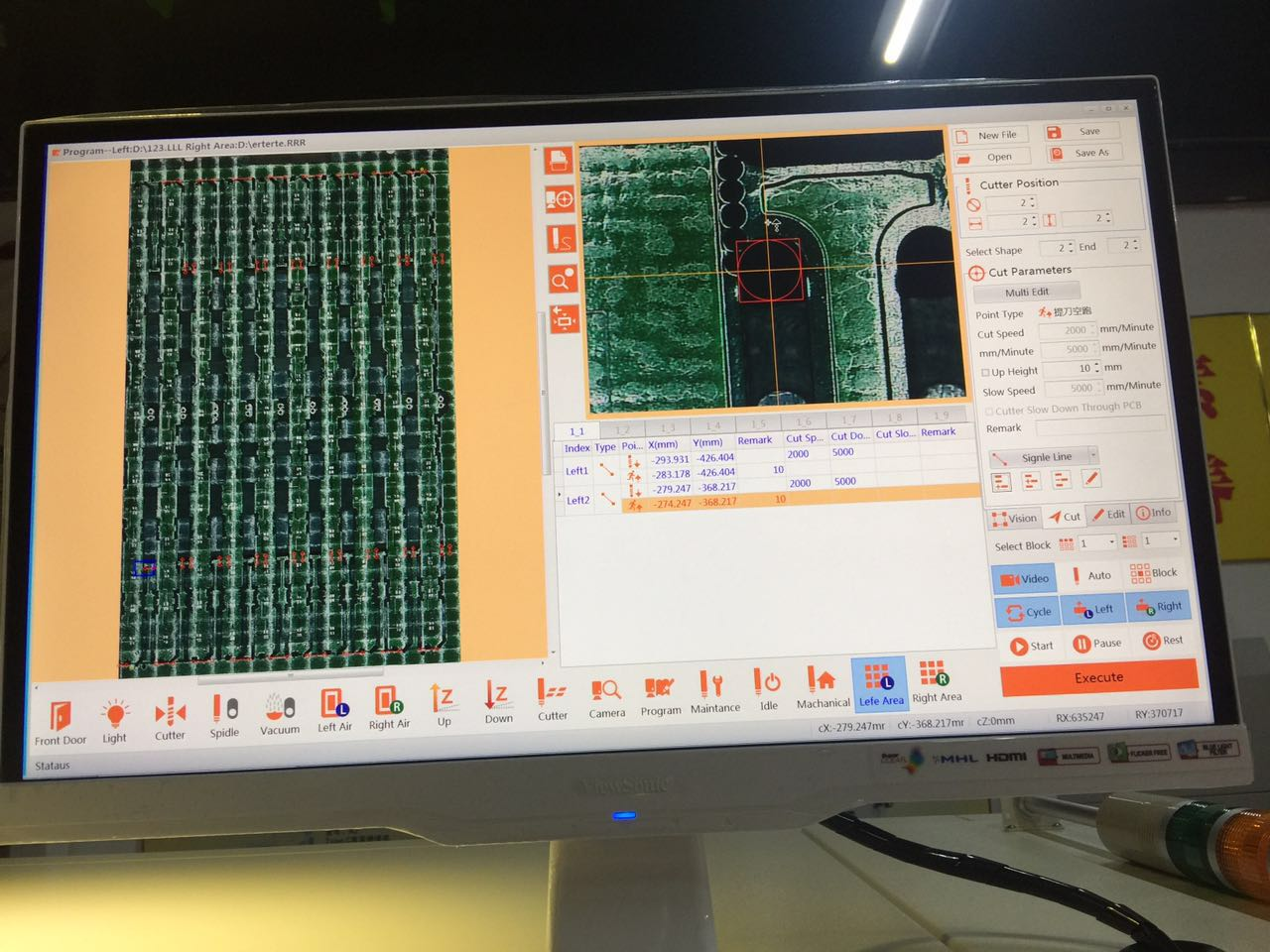Move Z axis Up icon
Screen dimensions: 1270x952
click(444, 699)
